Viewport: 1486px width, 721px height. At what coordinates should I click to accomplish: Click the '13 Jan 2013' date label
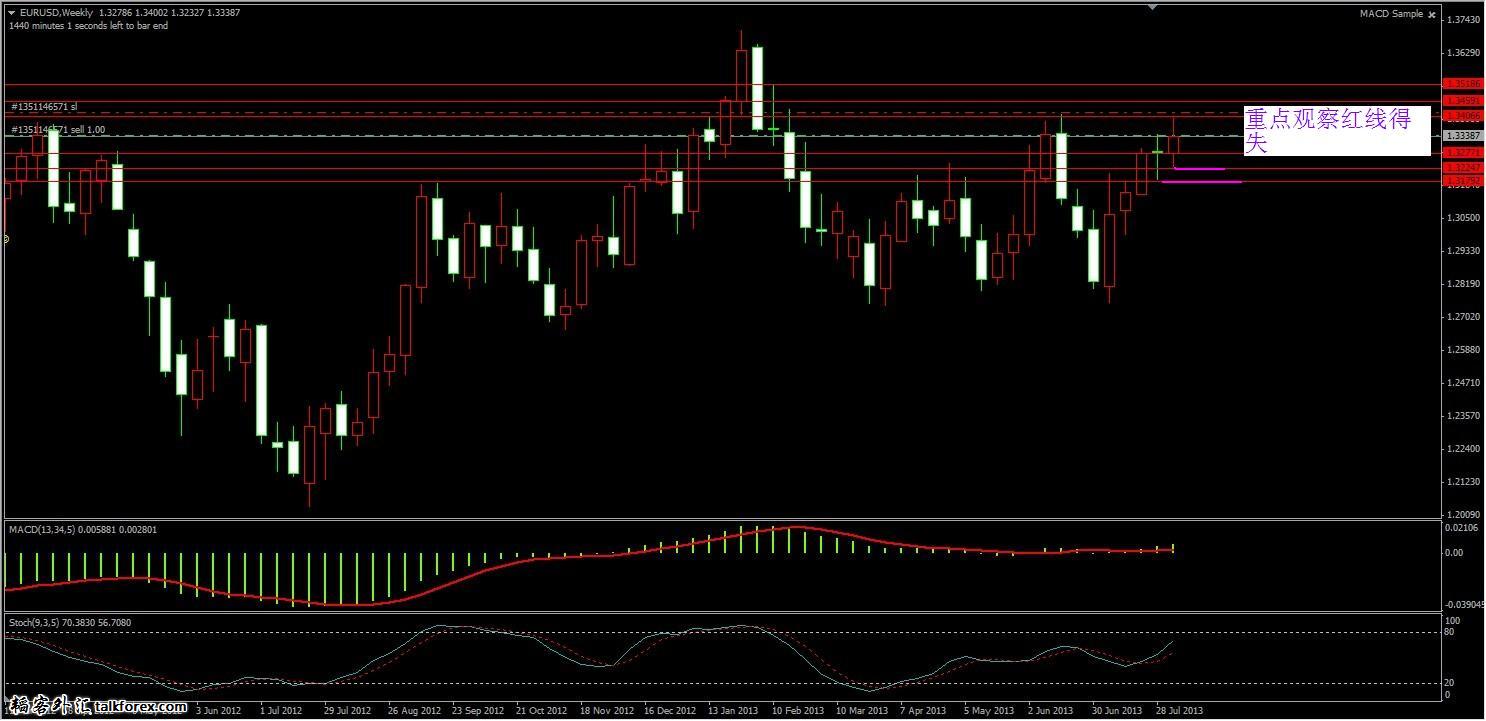click(x=733, y=711)
